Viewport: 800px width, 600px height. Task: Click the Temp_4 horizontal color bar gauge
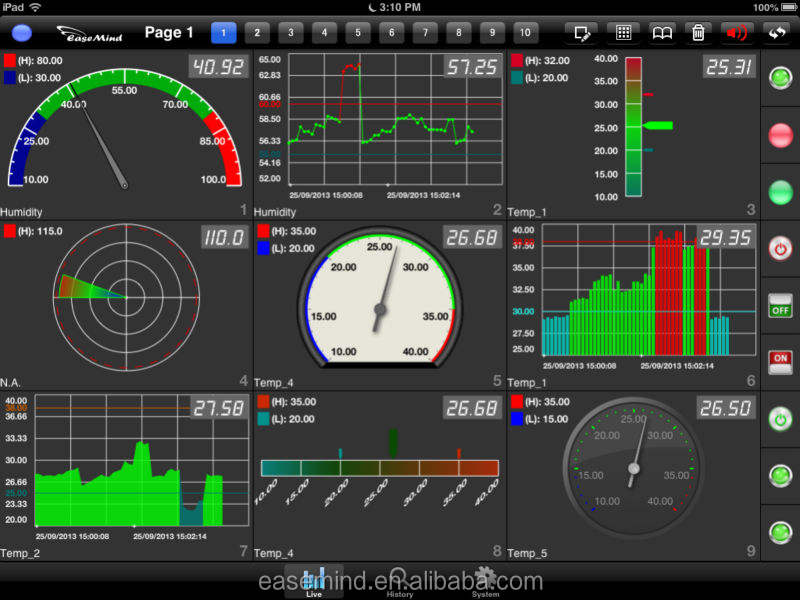click(379, 468)
